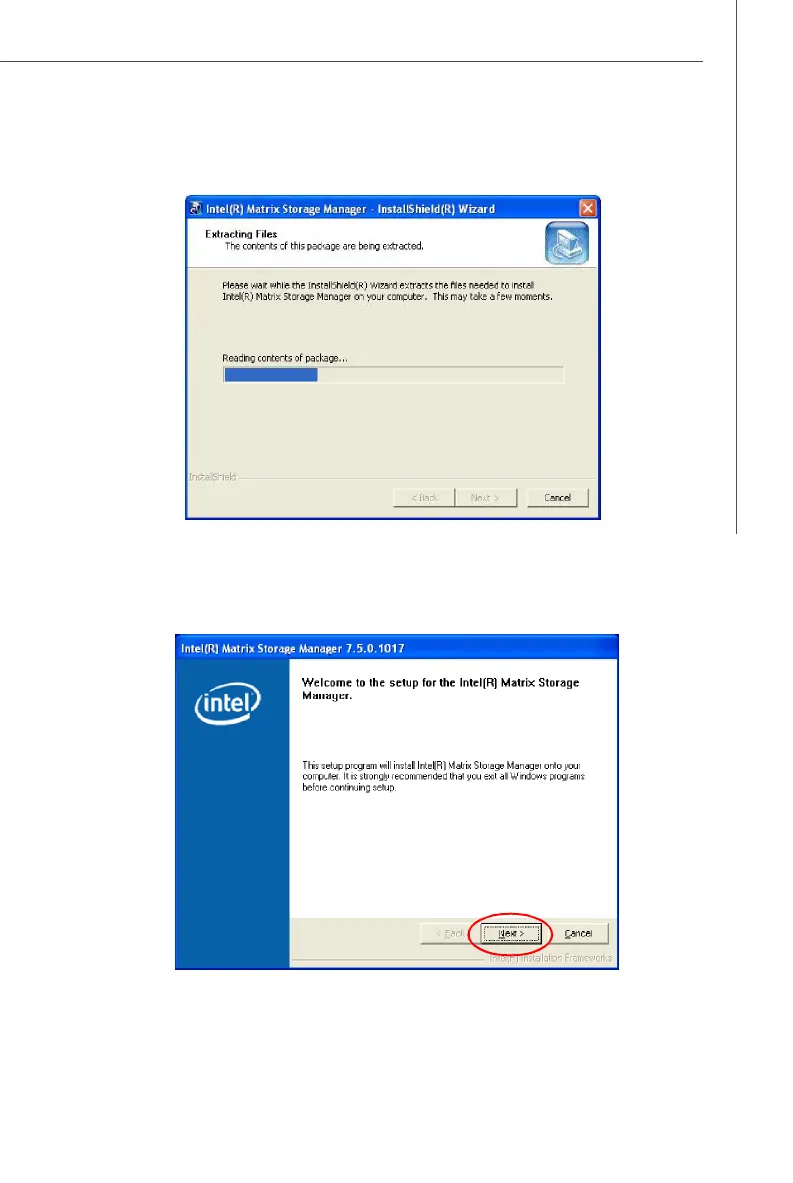Screen dimensions: 793x1183
Task: Click Next in Intel Matrix Storage setup
Action: [x=512, y=934]
